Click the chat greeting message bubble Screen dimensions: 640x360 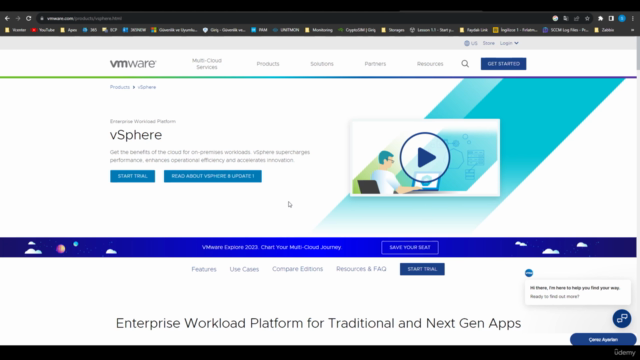pyautogui.click(x=578, y=292)
